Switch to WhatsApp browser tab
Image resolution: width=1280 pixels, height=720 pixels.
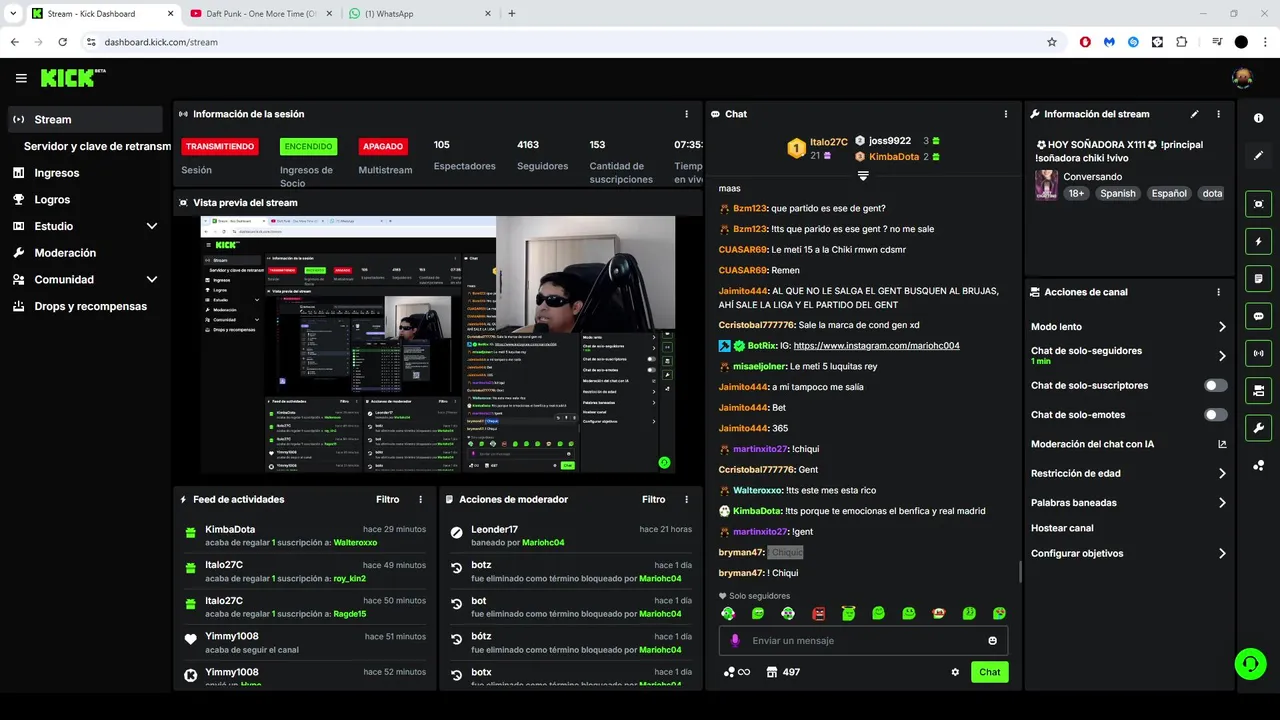tap(420, 14)
